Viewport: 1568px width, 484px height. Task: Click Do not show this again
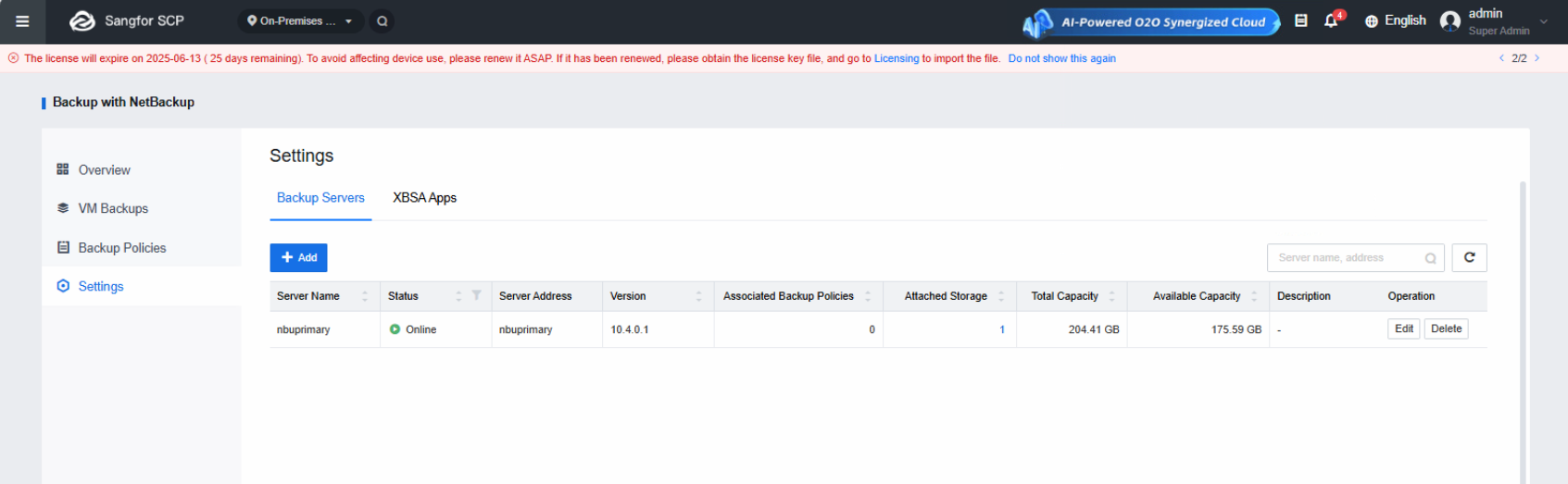point(1062,58)
